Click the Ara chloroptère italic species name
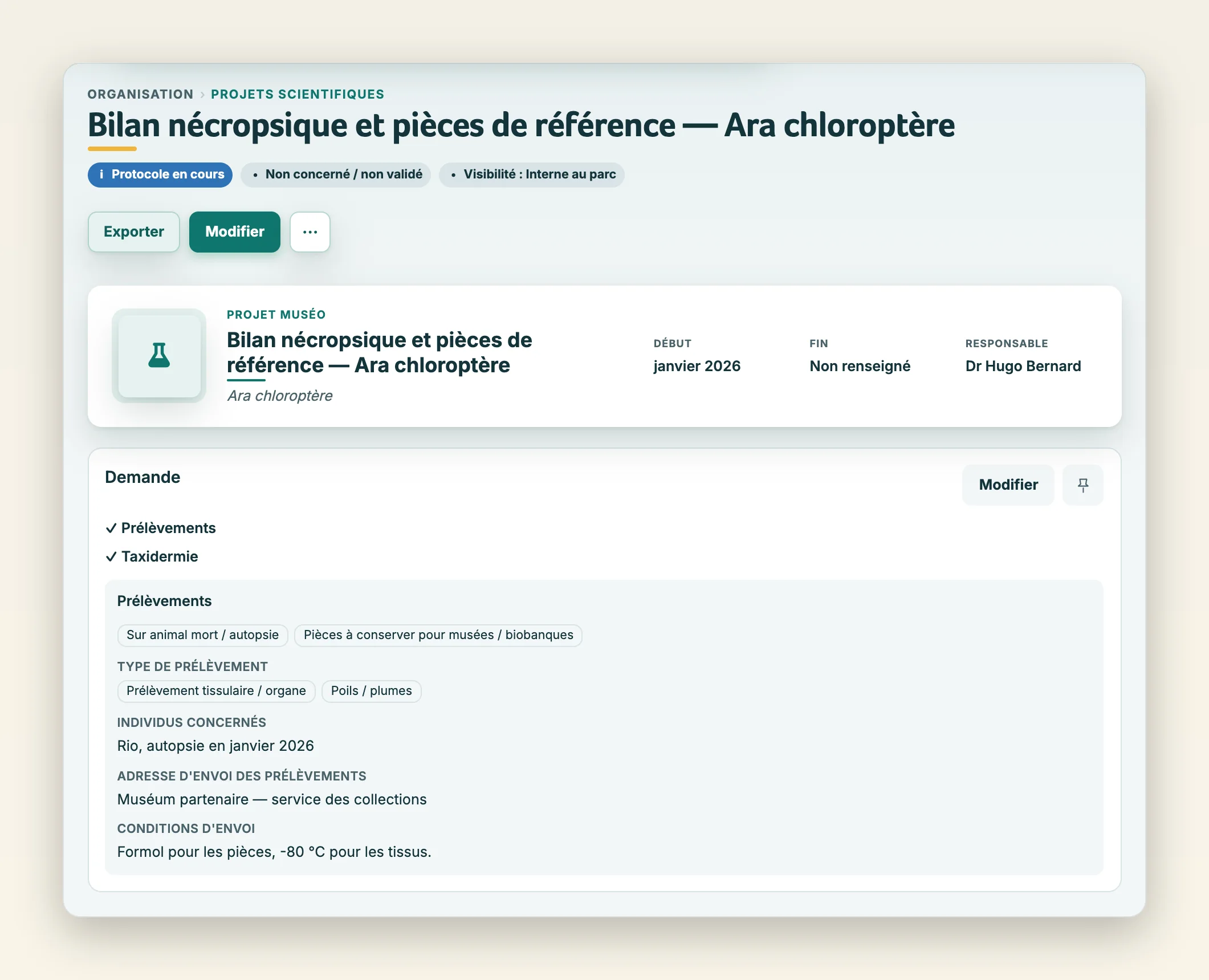The image size is (1209, 980). pyautogui.click(x=280, y=396)
